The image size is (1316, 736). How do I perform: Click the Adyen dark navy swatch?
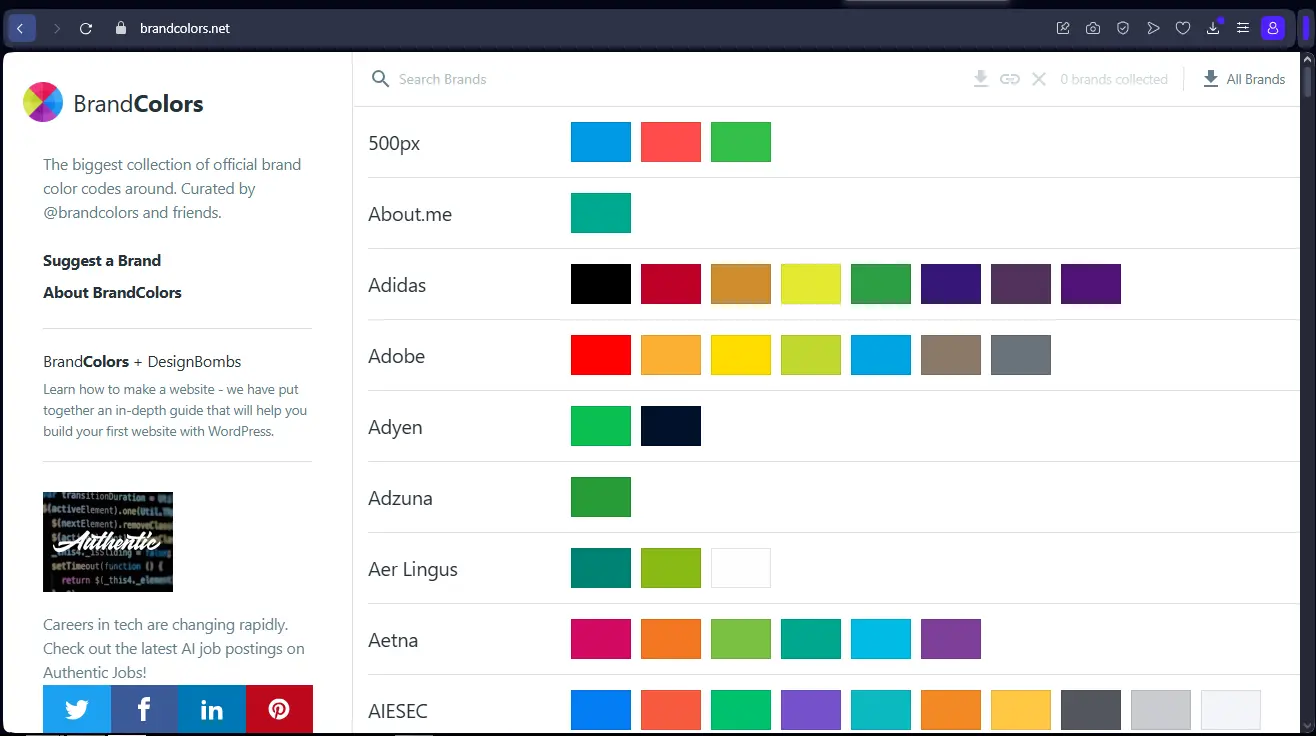(671, 426)
